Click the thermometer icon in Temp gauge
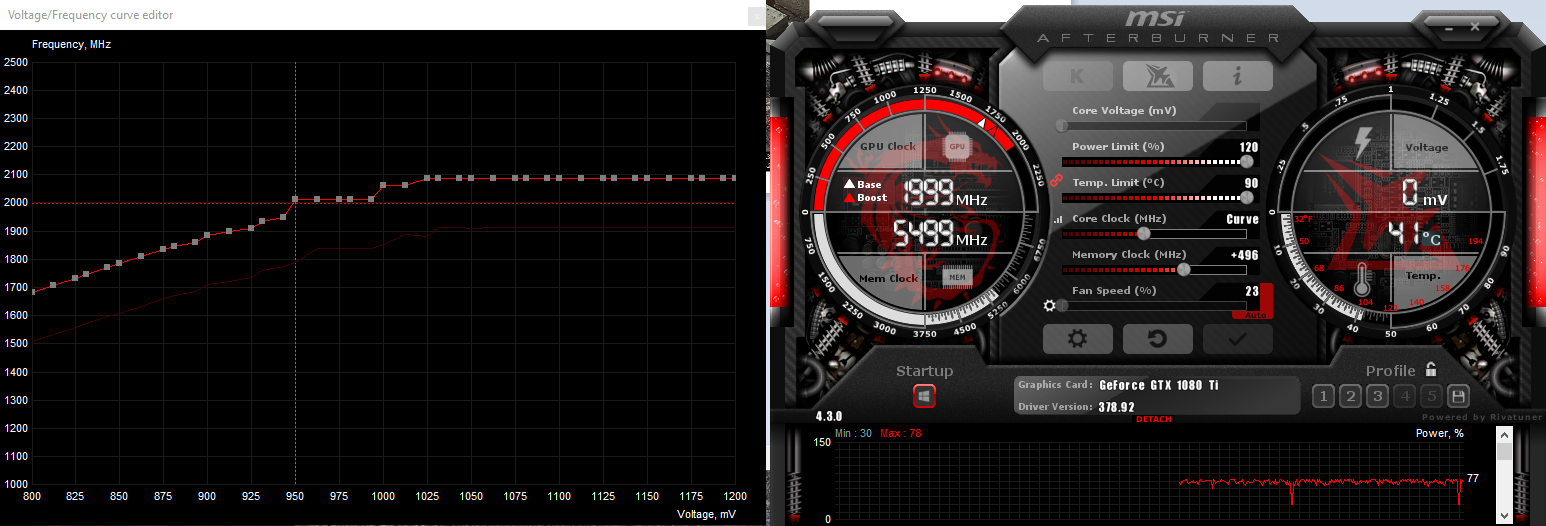The width and height of the screenshot is (1546, 526). (1361, 280)
